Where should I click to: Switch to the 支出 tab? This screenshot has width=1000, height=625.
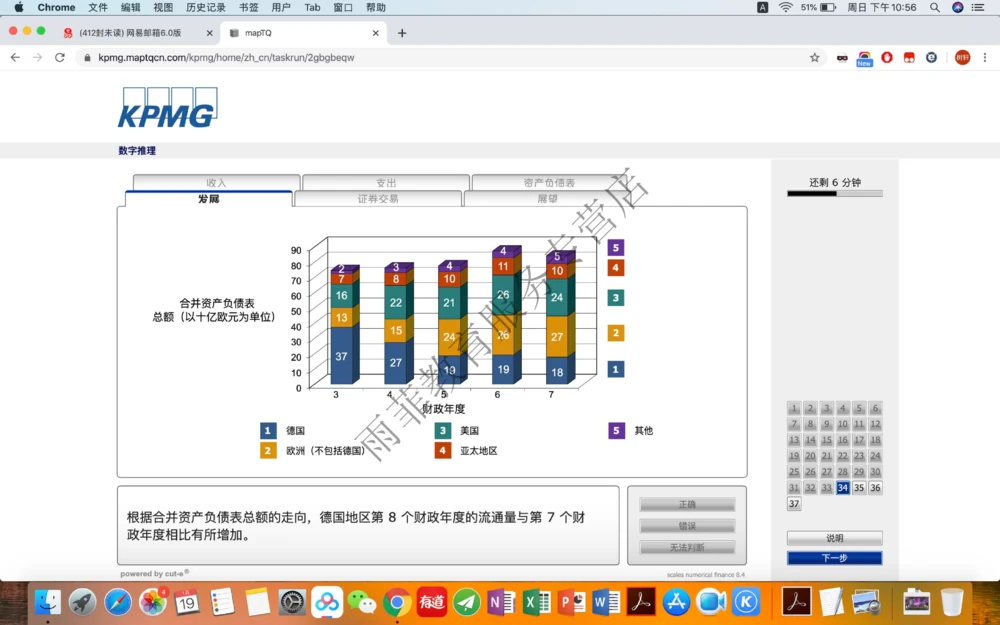point(385,183)
